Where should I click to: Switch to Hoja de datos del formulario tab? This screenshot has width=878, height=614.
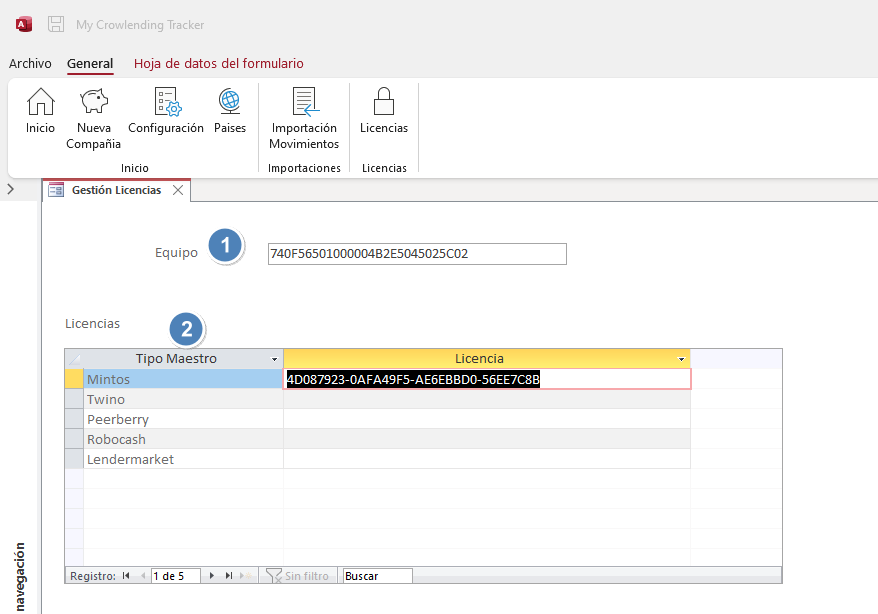(x=218, y=63)
